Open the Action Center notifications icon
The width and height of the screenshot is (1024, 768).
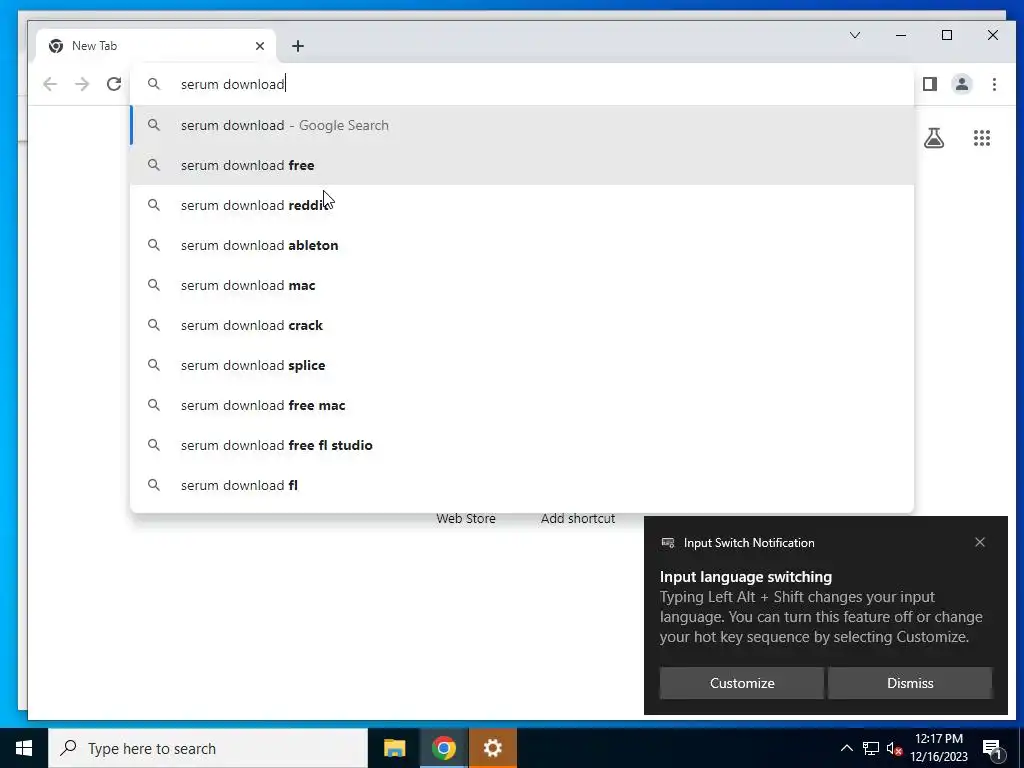(x=993, y=749)
